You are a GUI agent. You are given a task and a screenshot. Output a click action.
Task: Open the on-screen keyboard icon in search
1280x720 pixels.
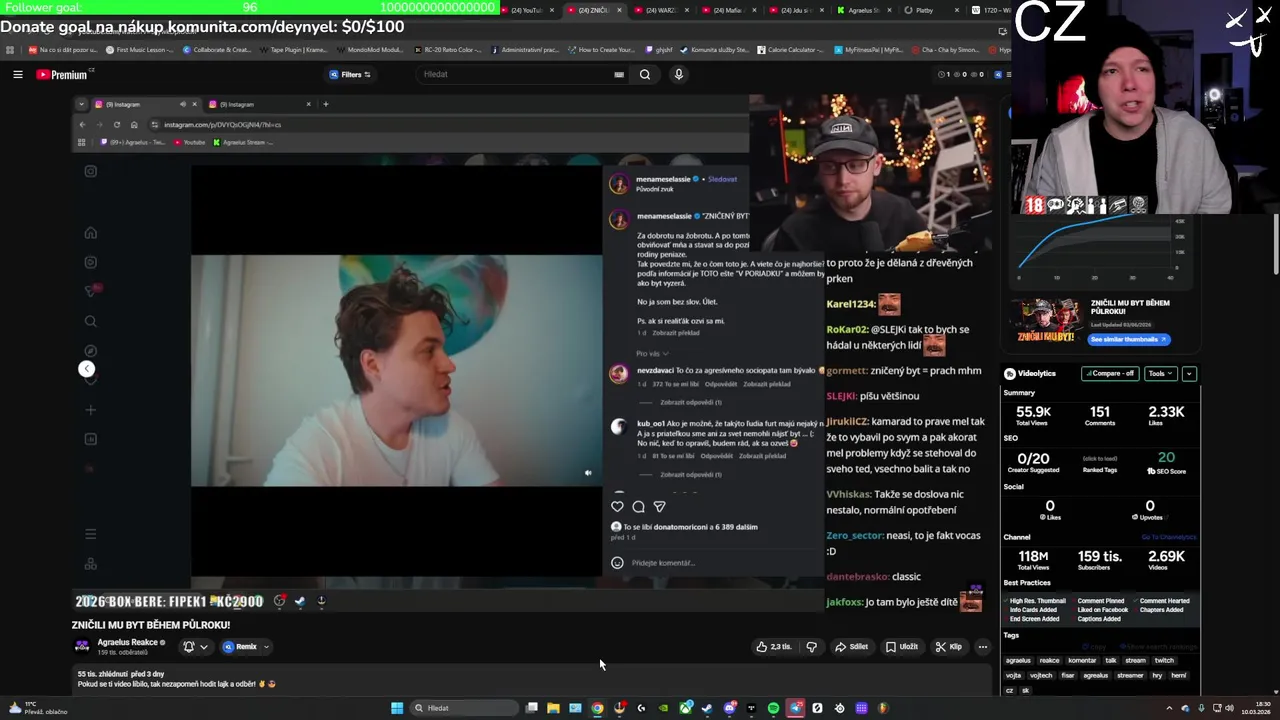click(x=619, y=74)
